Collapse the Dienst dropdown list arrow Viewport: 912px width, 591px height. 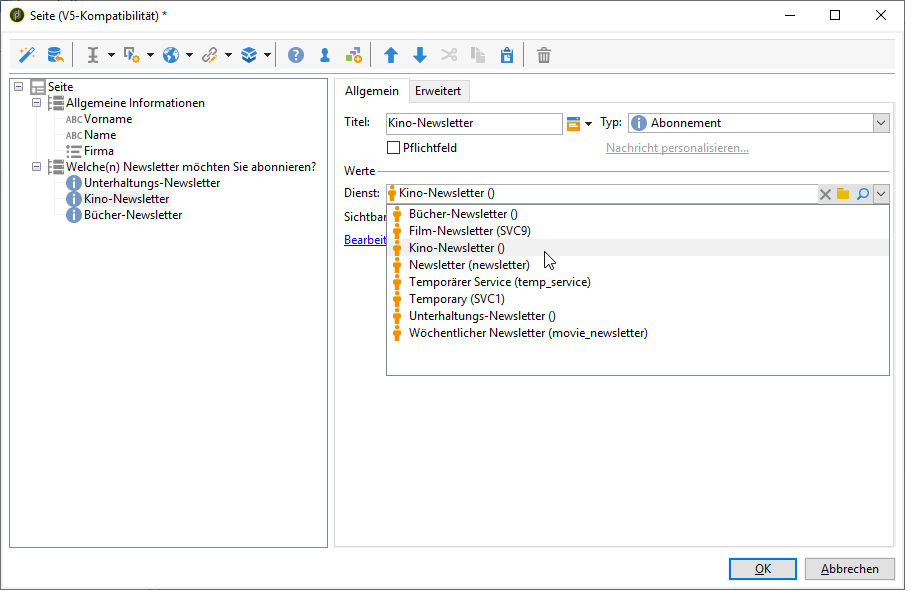tap(881, 194)
